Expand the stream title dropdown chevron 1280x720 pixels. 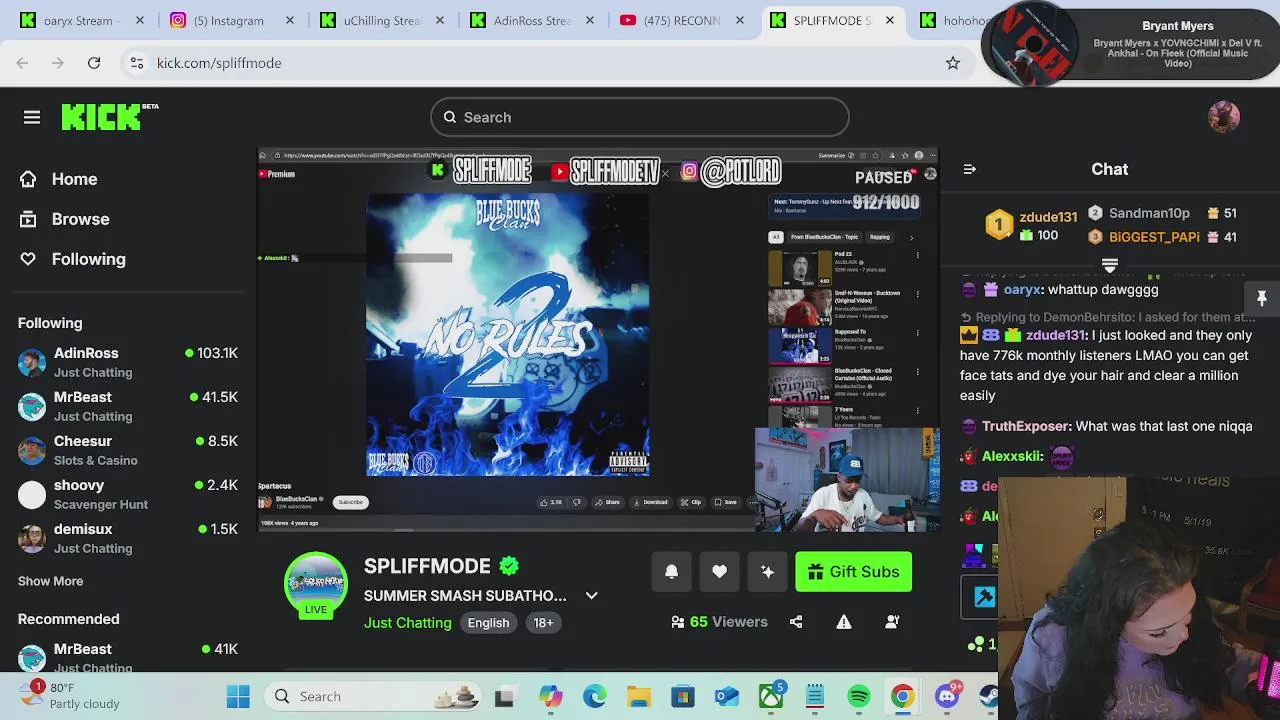click(x=592, y=596)
